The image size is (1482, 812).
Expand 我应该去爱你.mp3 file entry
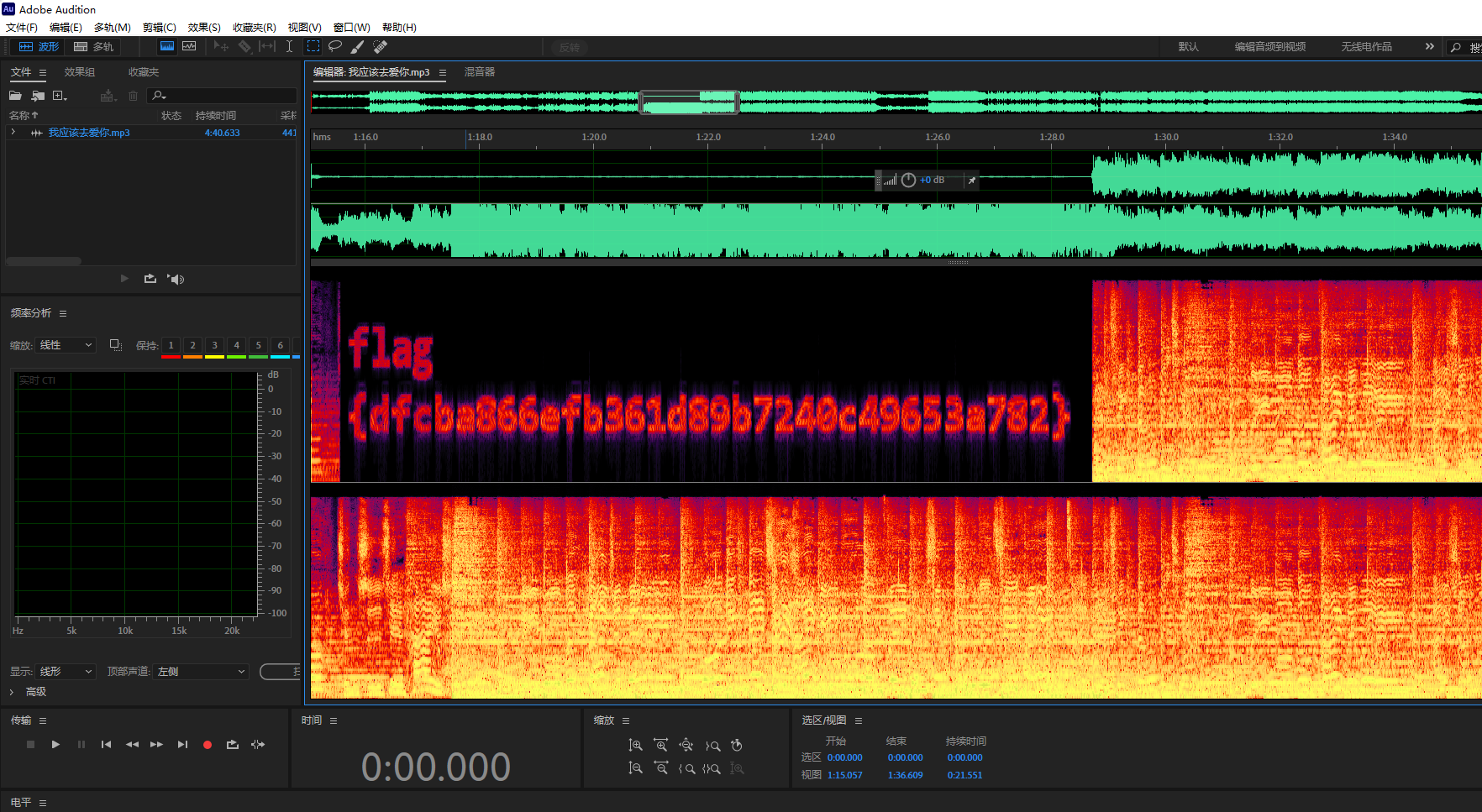13,132
